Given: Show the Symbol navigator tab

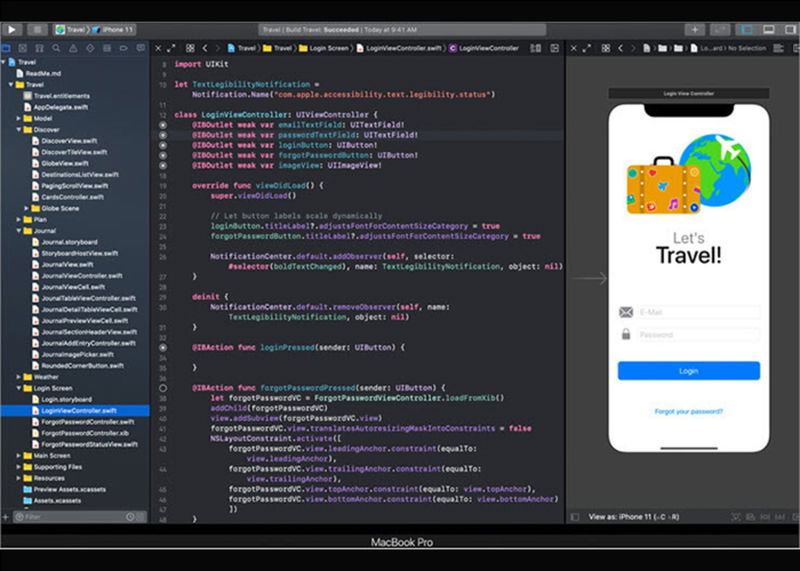Looking at the screenshot, I should pyautogui.click(x=39, y=48).
